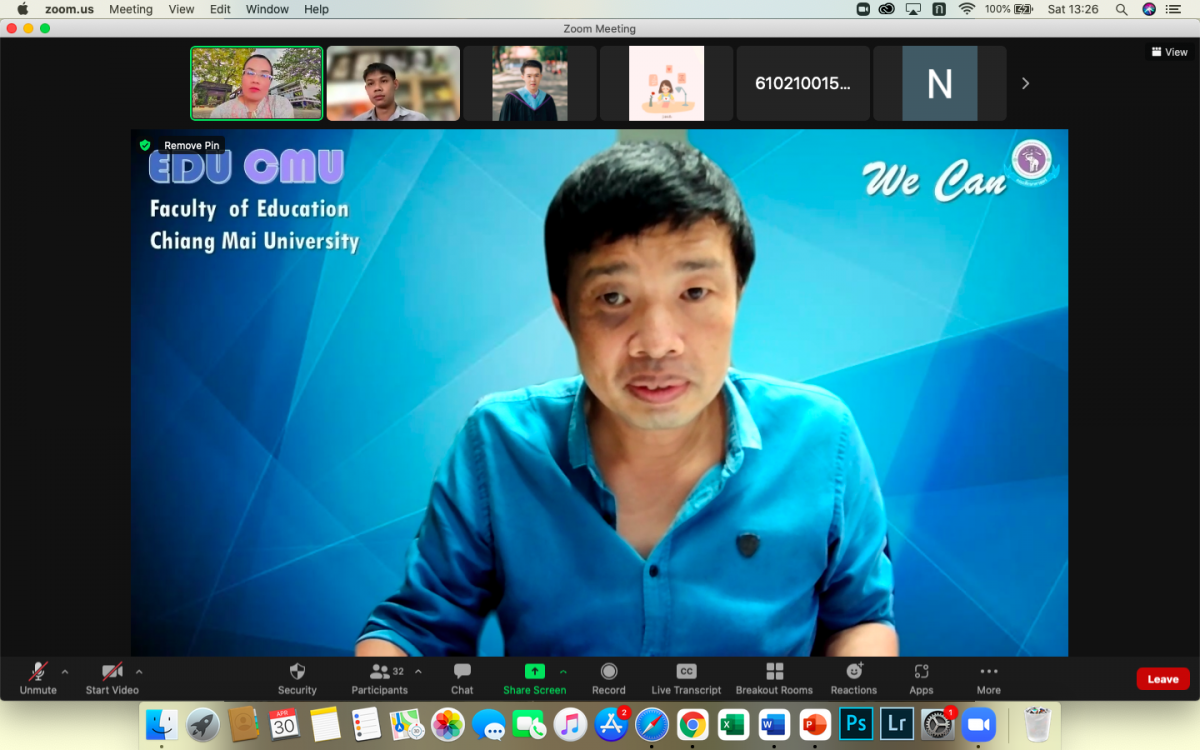This screenshot has height=750, width=1200.
Task: Open the Reactions menu
Action: tap(854, 678)
